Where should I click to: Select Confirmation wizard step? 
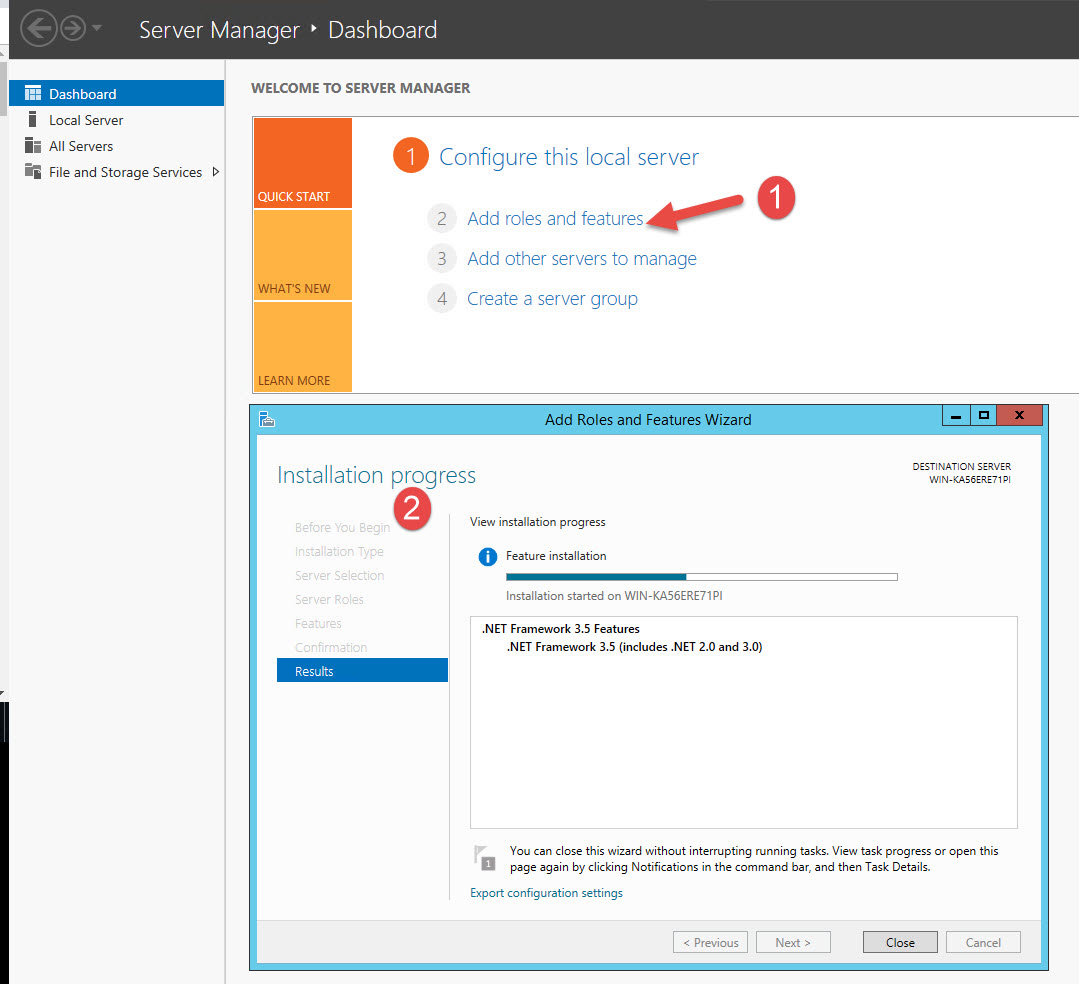tap(331, 648)
